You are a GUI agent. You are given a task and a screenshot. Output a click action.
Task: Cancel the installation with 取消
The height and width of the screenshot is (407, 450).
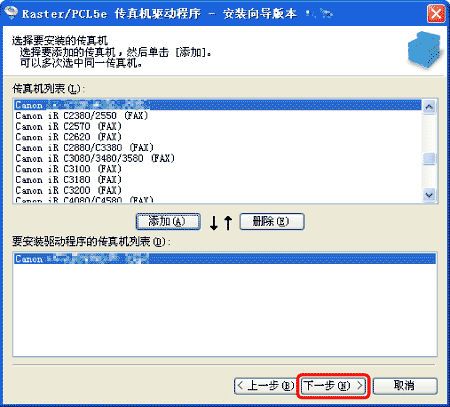pyautogui.click(x=405, y=386)
